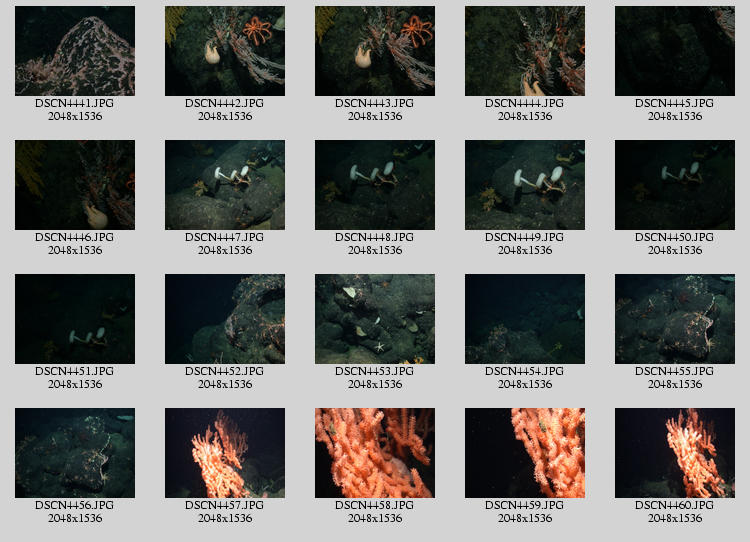Click the DSCN4459.JPG filename label
Screen dimensions: 750x542
point(525,506)
